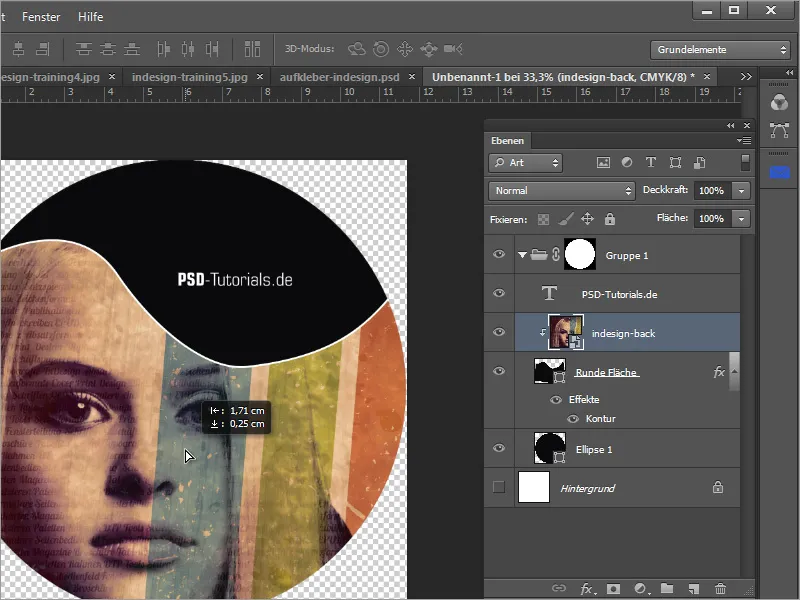Filter layers by shape layers icon
This screenshot has height=600, width=800.
[676, 163]
